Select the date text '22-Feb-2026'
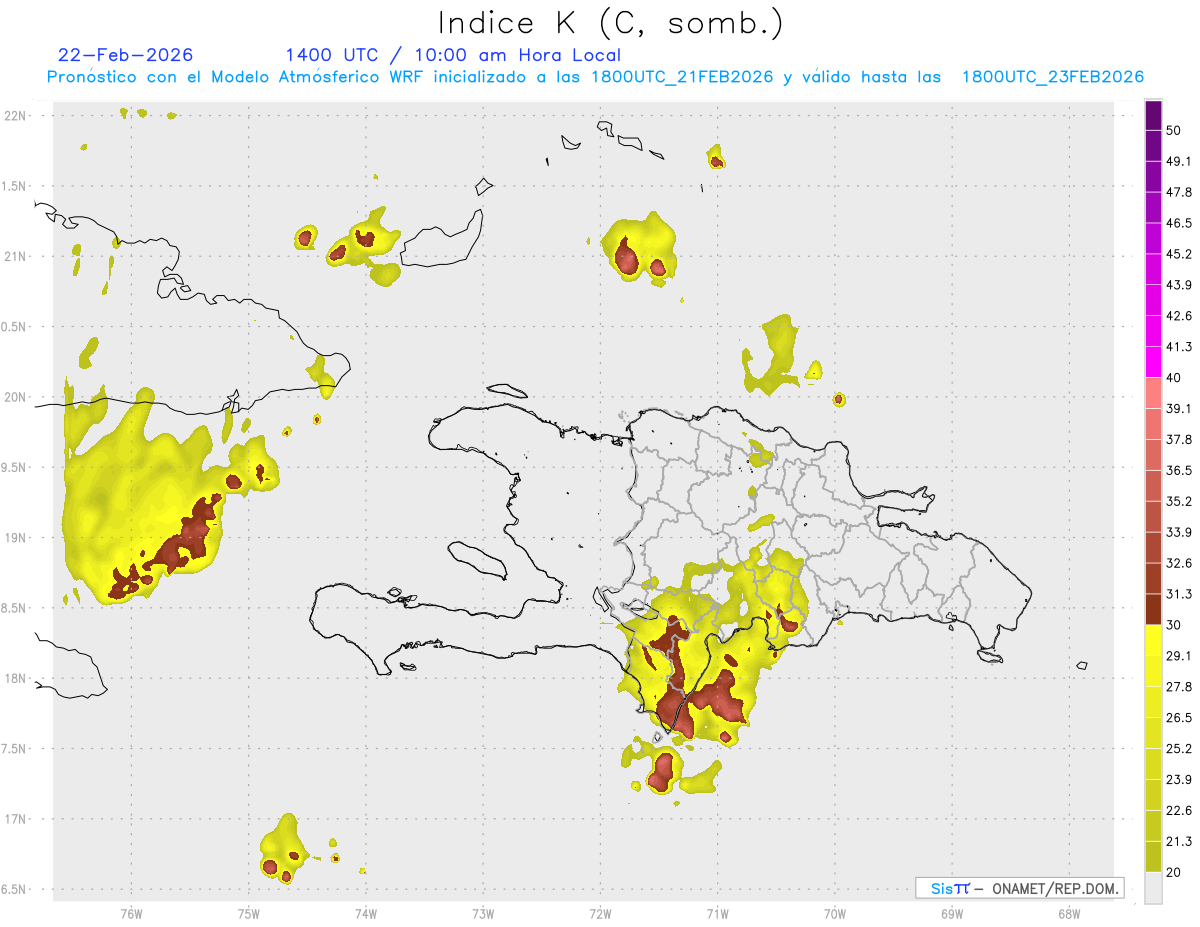Screen dimensions: 1200x927 point(126,55)
